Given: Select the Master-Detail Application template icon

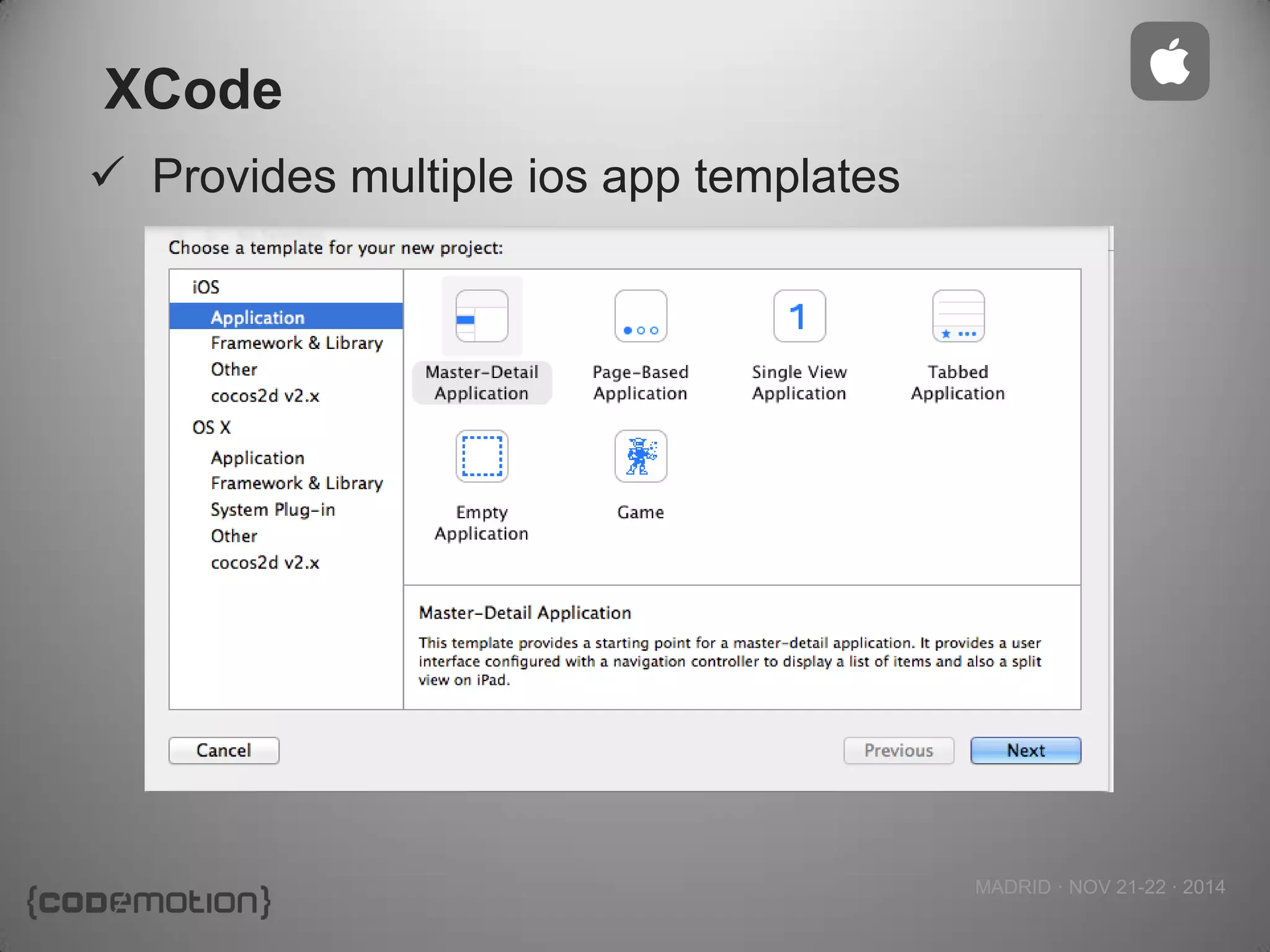Looking at the screenshot, I should point(482,316).
